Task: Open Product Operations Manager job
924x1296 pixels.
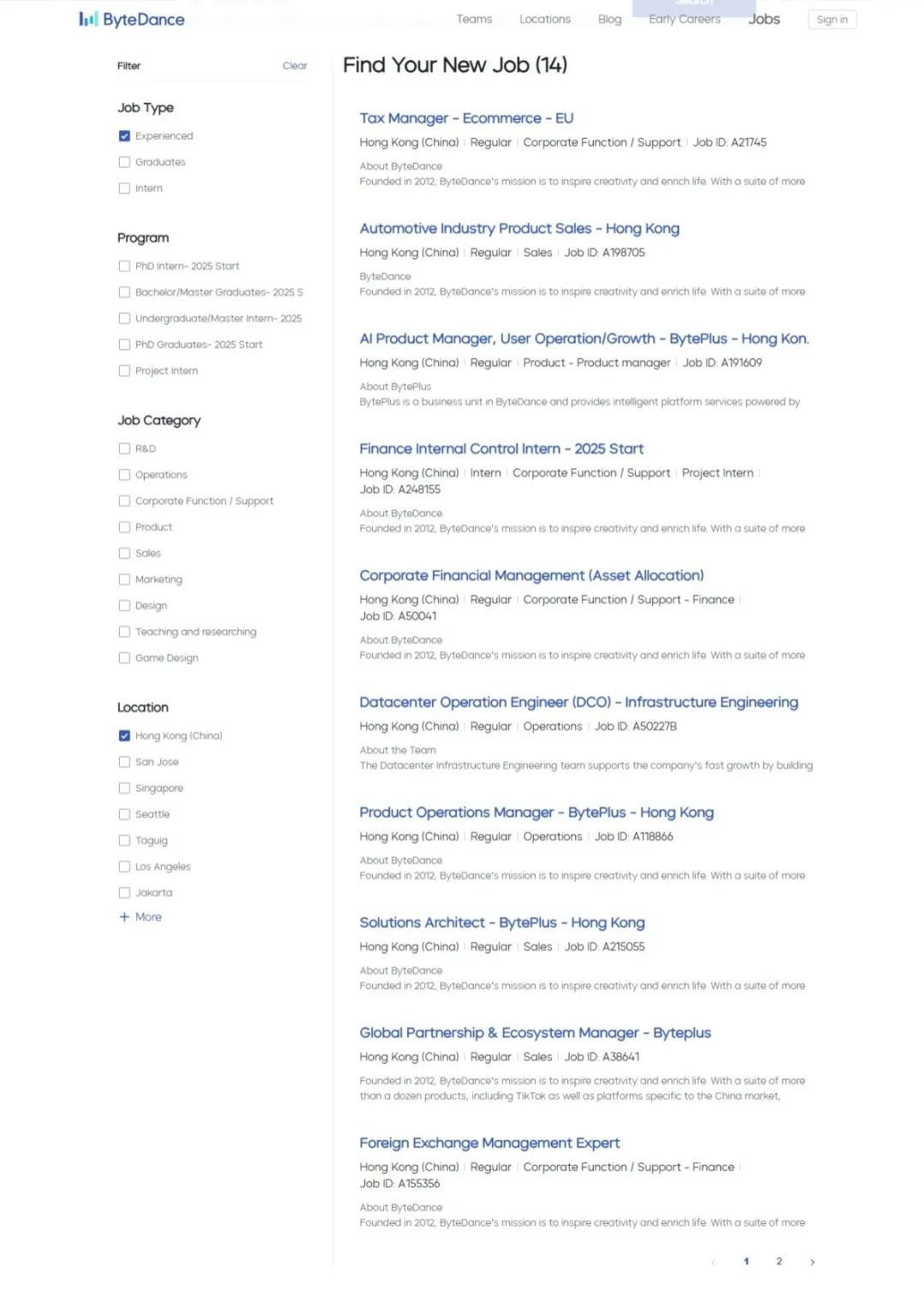Action: coord(536,812)
